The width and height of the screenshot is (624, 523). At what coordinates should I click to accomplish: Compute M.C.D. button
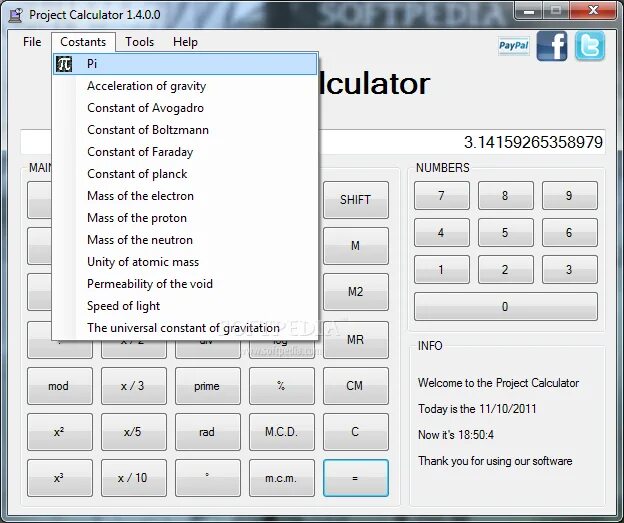pos(282,432)
